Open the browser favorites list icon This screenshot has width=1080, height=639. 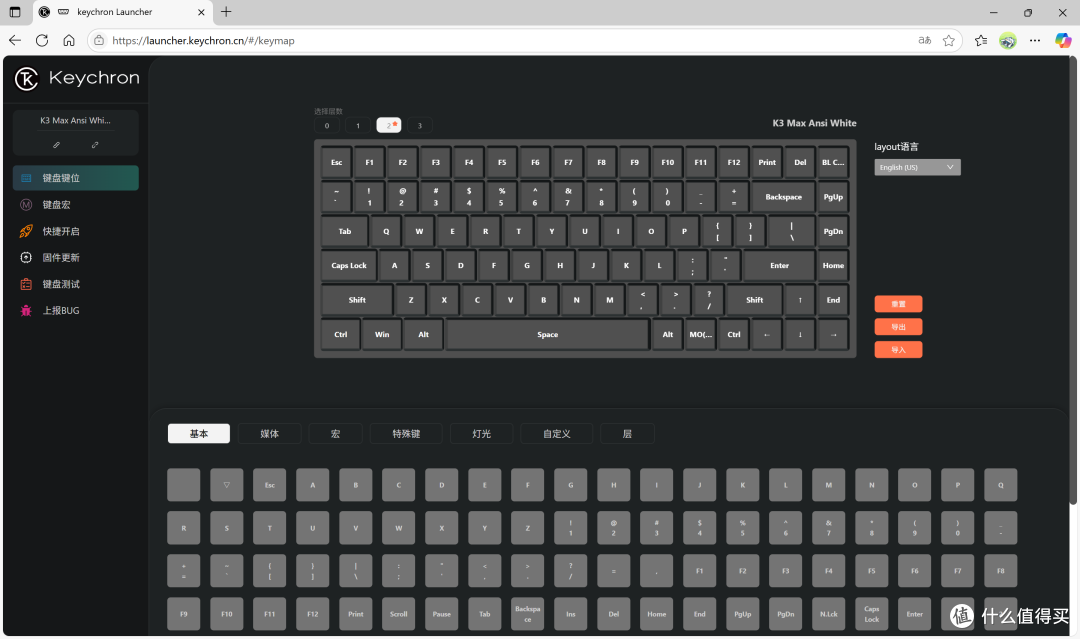pos(981,41)
